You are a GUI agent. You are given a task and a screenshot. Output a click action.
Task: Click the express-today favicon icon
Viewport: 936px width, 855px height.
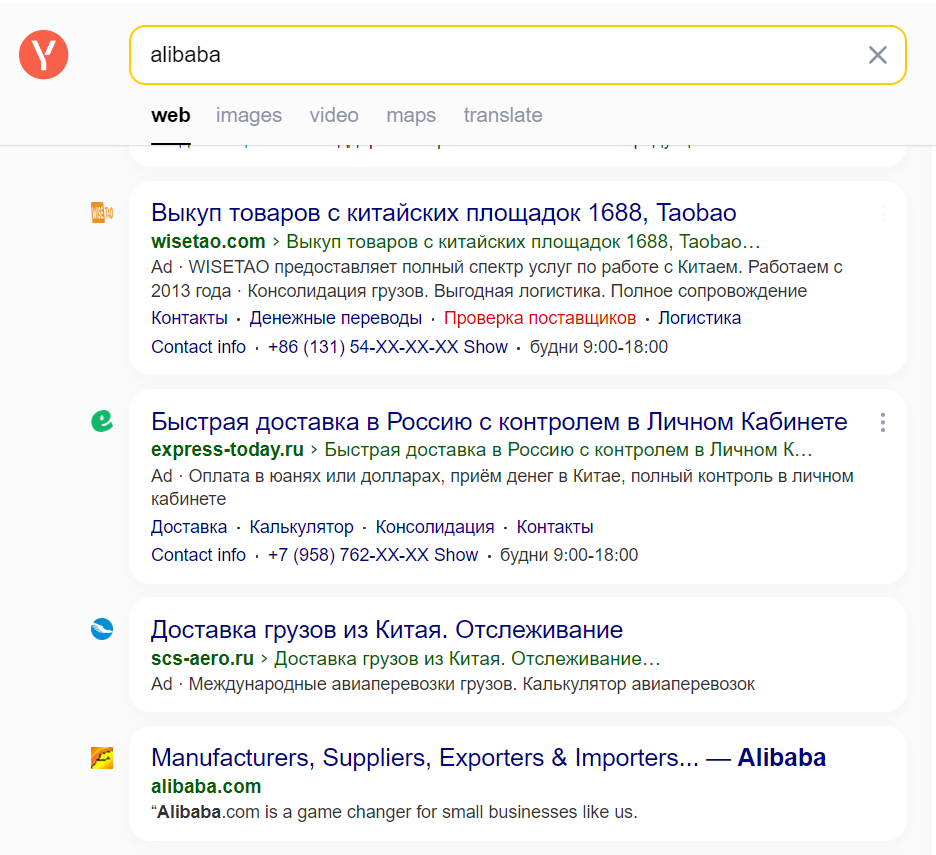(102, 421)
